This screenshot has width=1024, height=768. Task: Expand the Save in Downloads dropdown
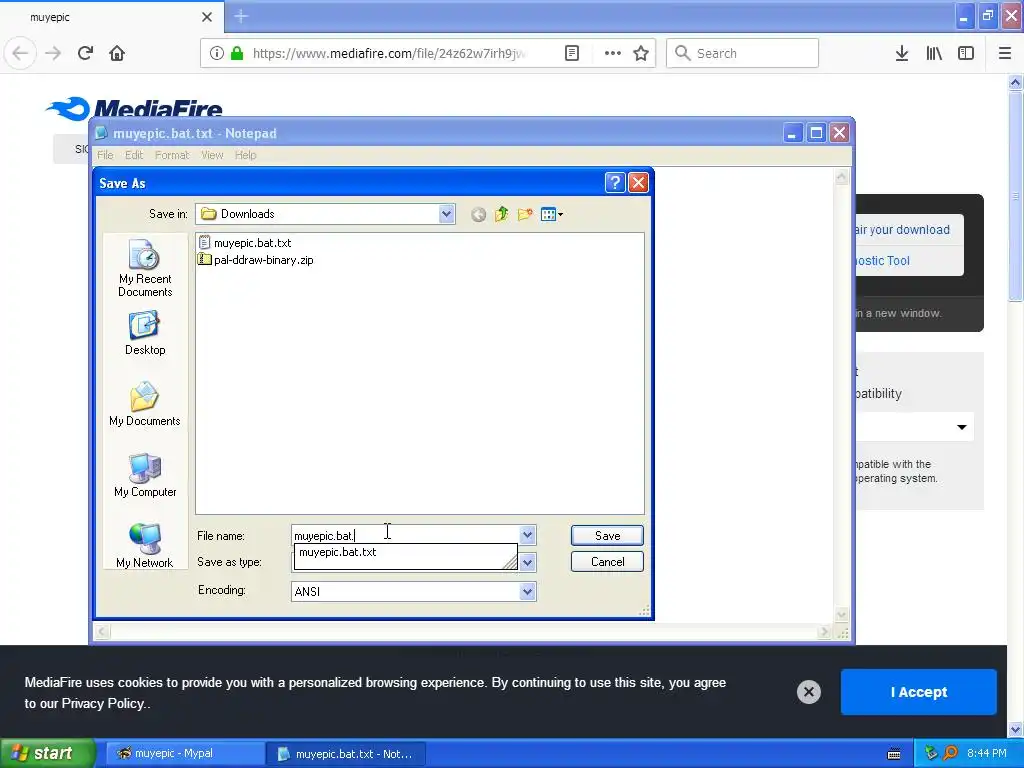pyautogui.click(x=447, y=214)
